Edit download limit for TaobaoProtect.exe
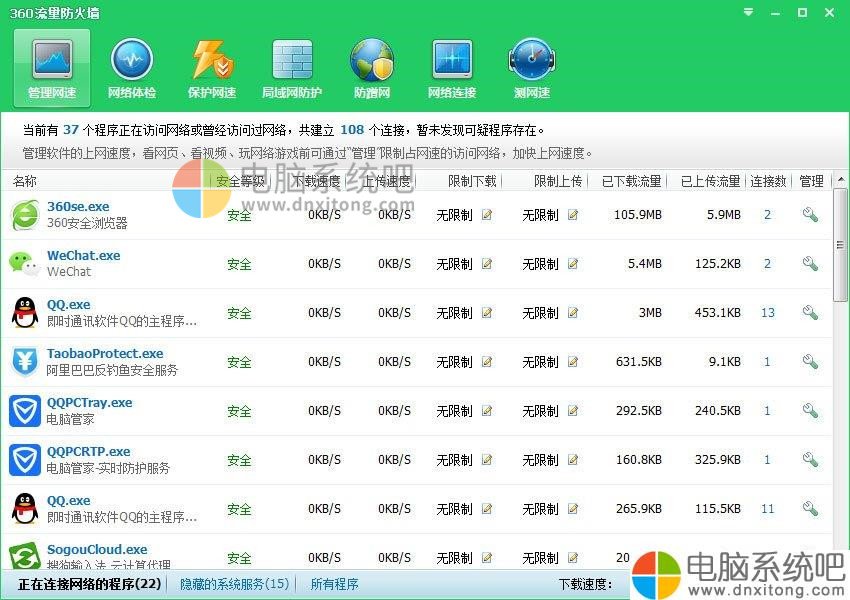 coord(487,362)
